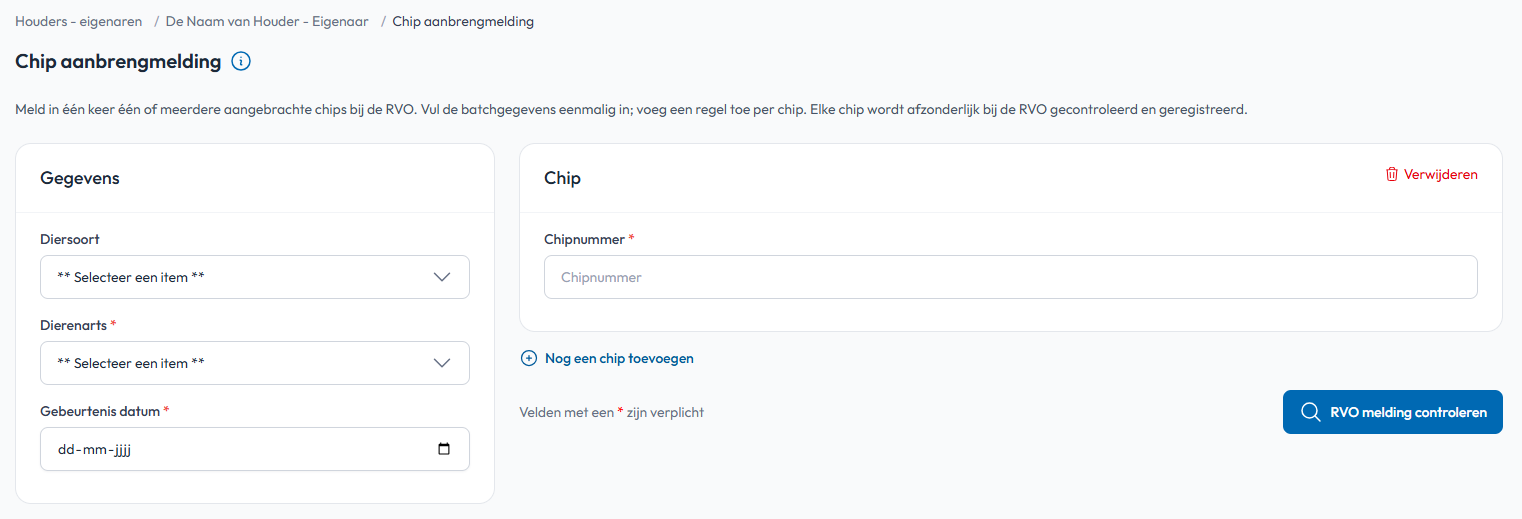The width and height of the screenshot is (1522, 519).
Task: Click the Chip panel heading
Action: coord(562,178)
